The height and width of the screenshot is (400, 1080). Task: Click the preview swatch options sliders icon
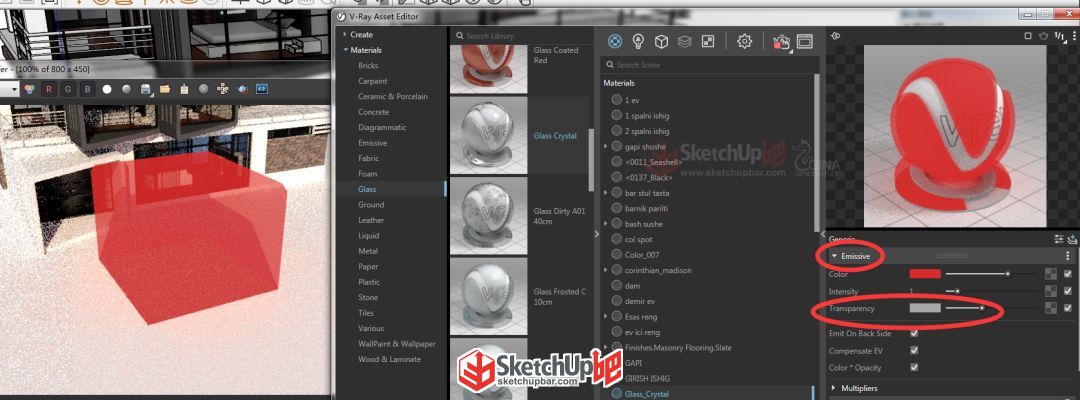(x=1059, y=239)
